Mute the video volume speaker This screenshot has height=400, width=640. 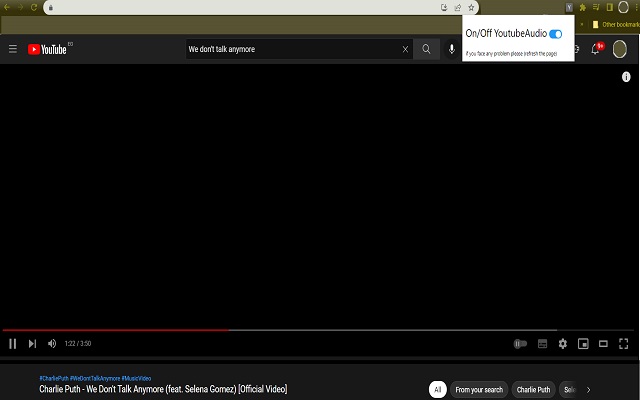(52, 344)
